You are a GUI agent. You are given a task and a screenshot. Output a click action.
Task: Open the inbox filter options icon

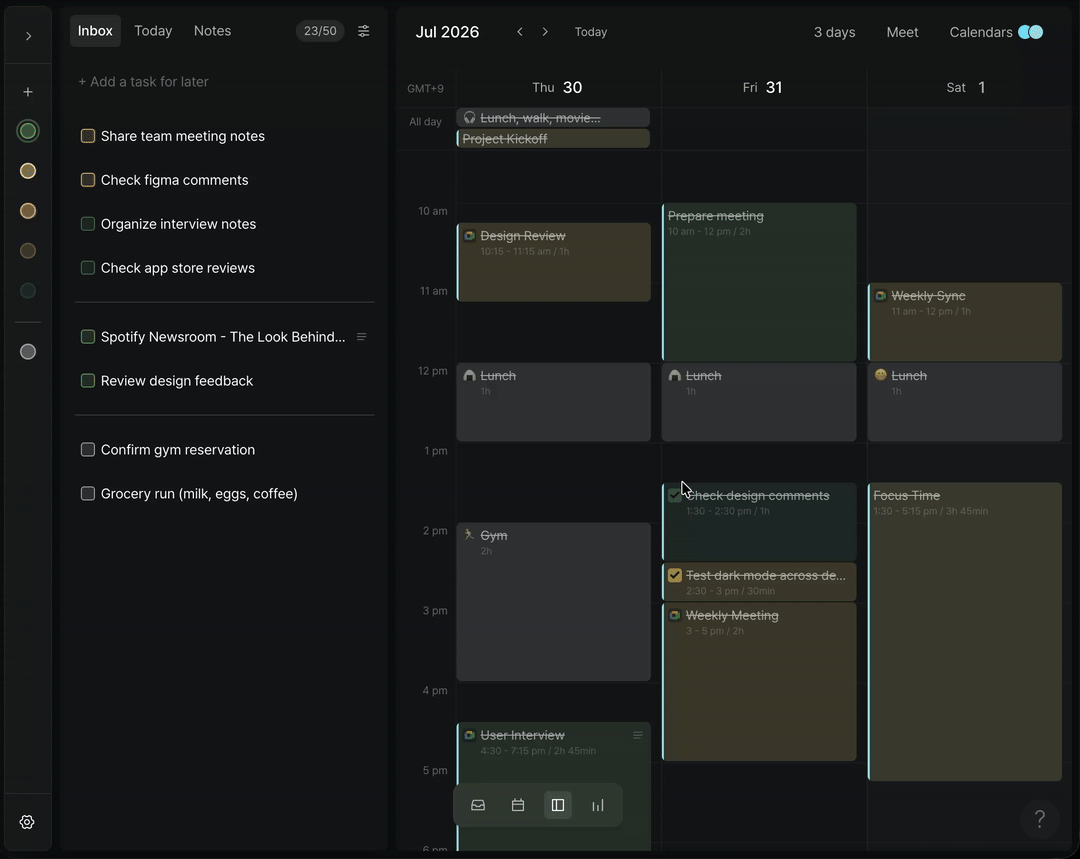(364, 31)
